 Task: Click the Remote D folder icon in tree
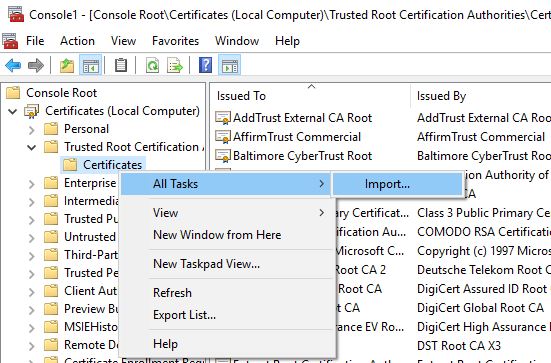pyautogui.click(x=51, y=345)
